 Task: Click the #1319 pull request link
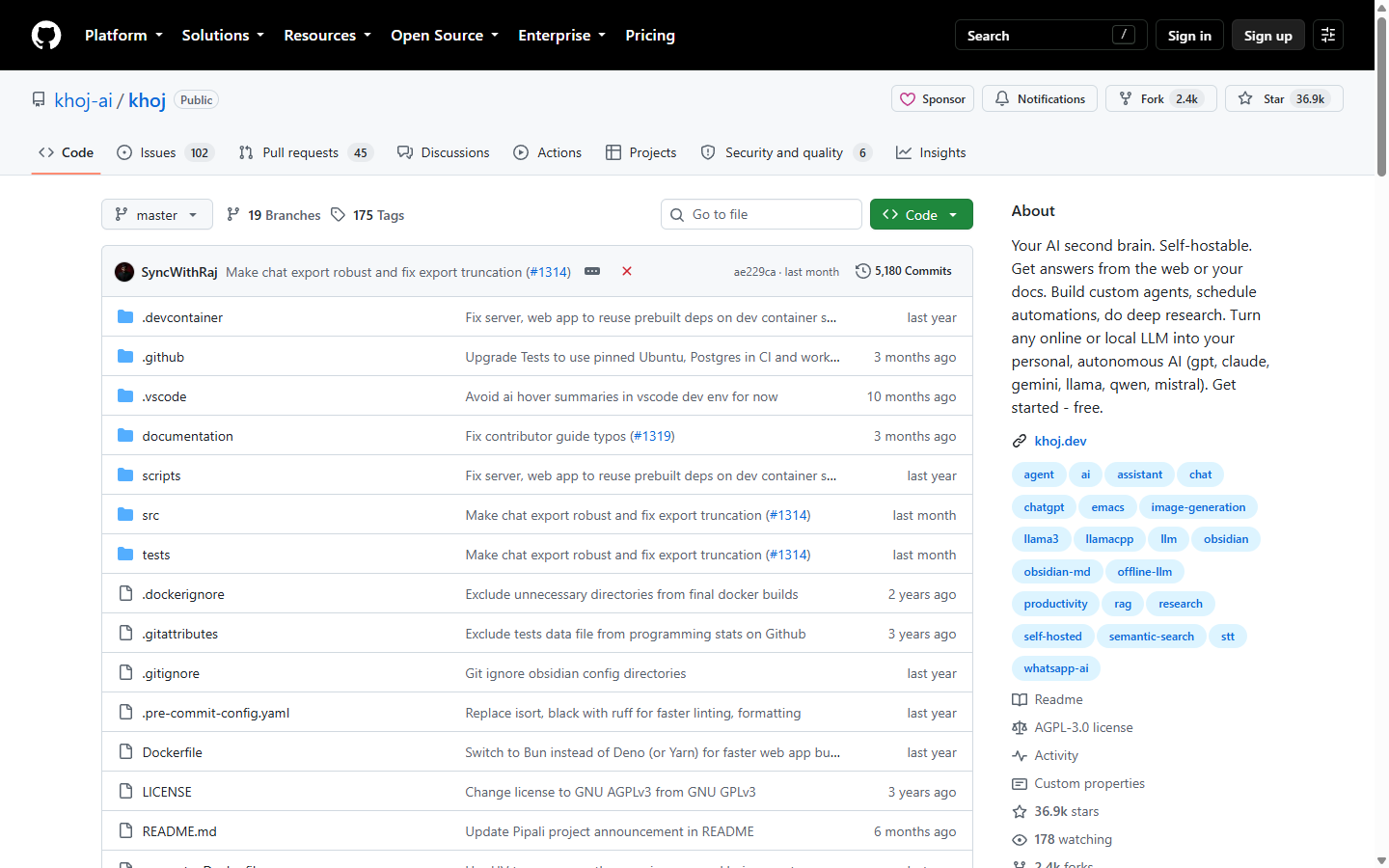click(652, 436)
